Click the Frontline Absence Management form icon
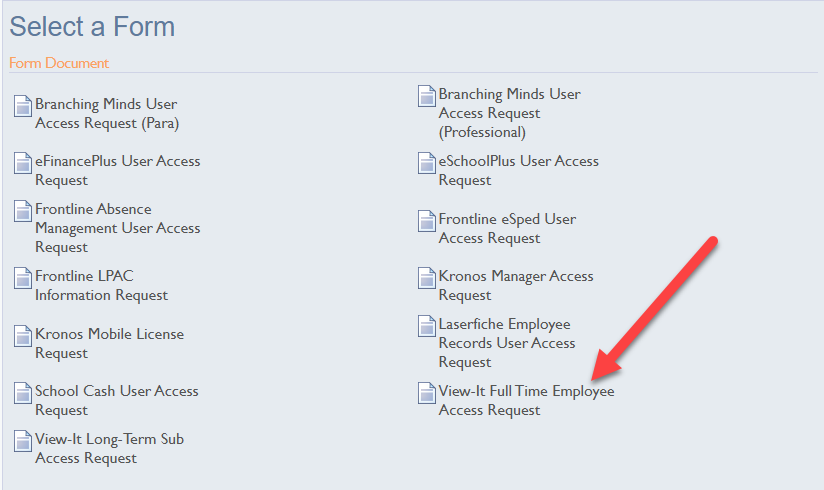Viewport: 824px width, 490px height. click(x=23, y=211)
